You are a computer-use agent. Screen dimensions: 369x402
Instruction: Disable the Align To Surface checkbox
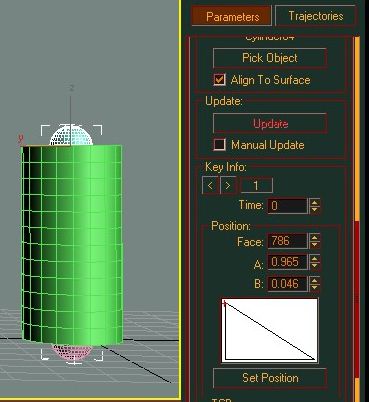pos(219,80)
